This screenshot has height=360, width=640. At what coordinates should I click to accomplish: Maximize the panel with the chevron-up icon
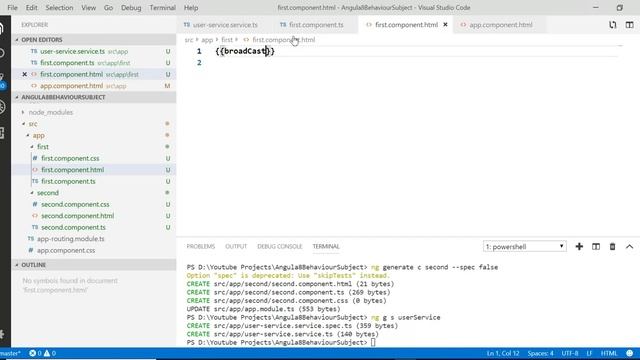[629, 247]
